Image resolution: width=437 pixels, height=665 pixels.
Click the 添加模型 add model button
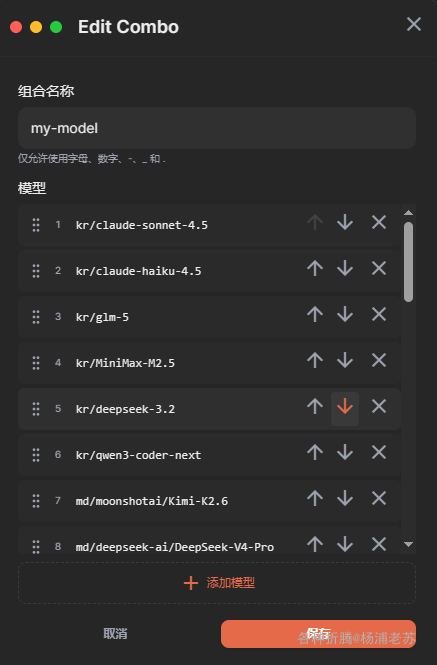tap(217, 583)
